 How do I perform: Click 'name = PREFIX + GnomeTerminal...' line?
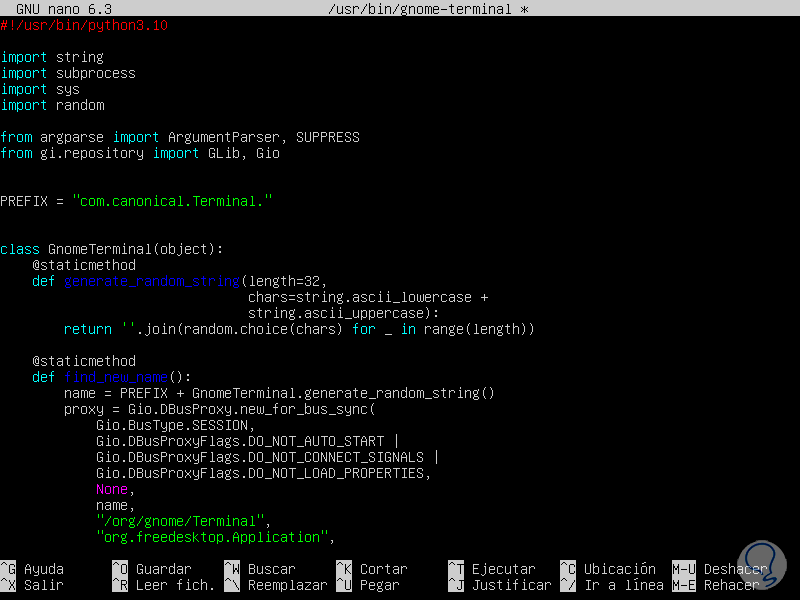coord(279,393)
